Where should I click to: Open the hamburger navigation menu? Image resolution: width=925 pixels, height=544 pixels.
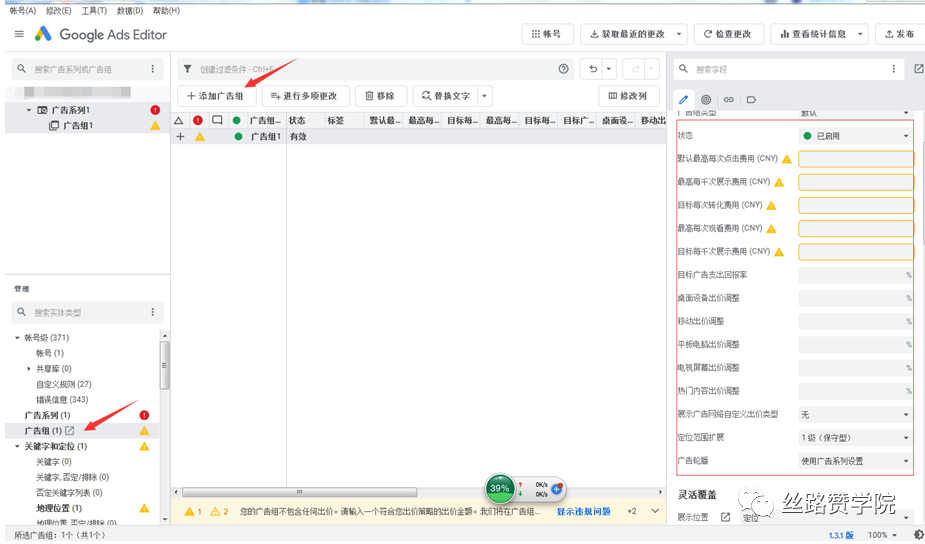tap(19, 34)
